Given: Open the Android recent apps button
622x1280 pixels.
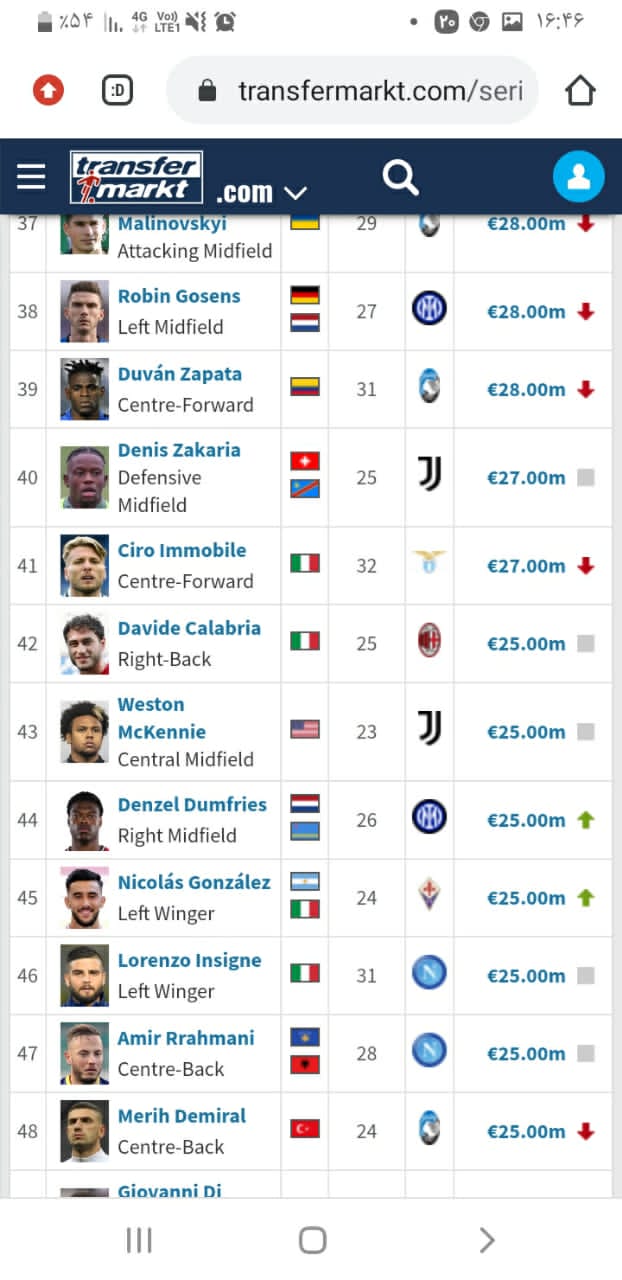Looking at the screenshot, I should 139,1241.
